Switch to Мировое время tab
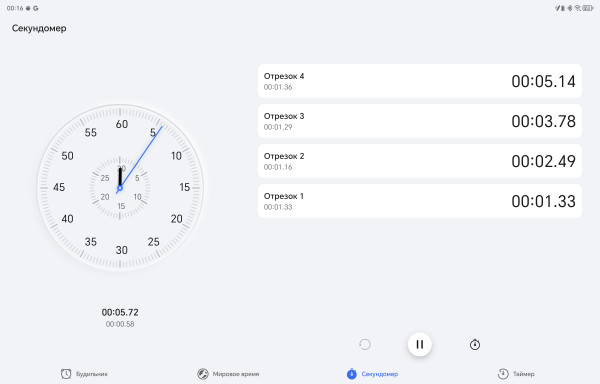 click(228, 374)
